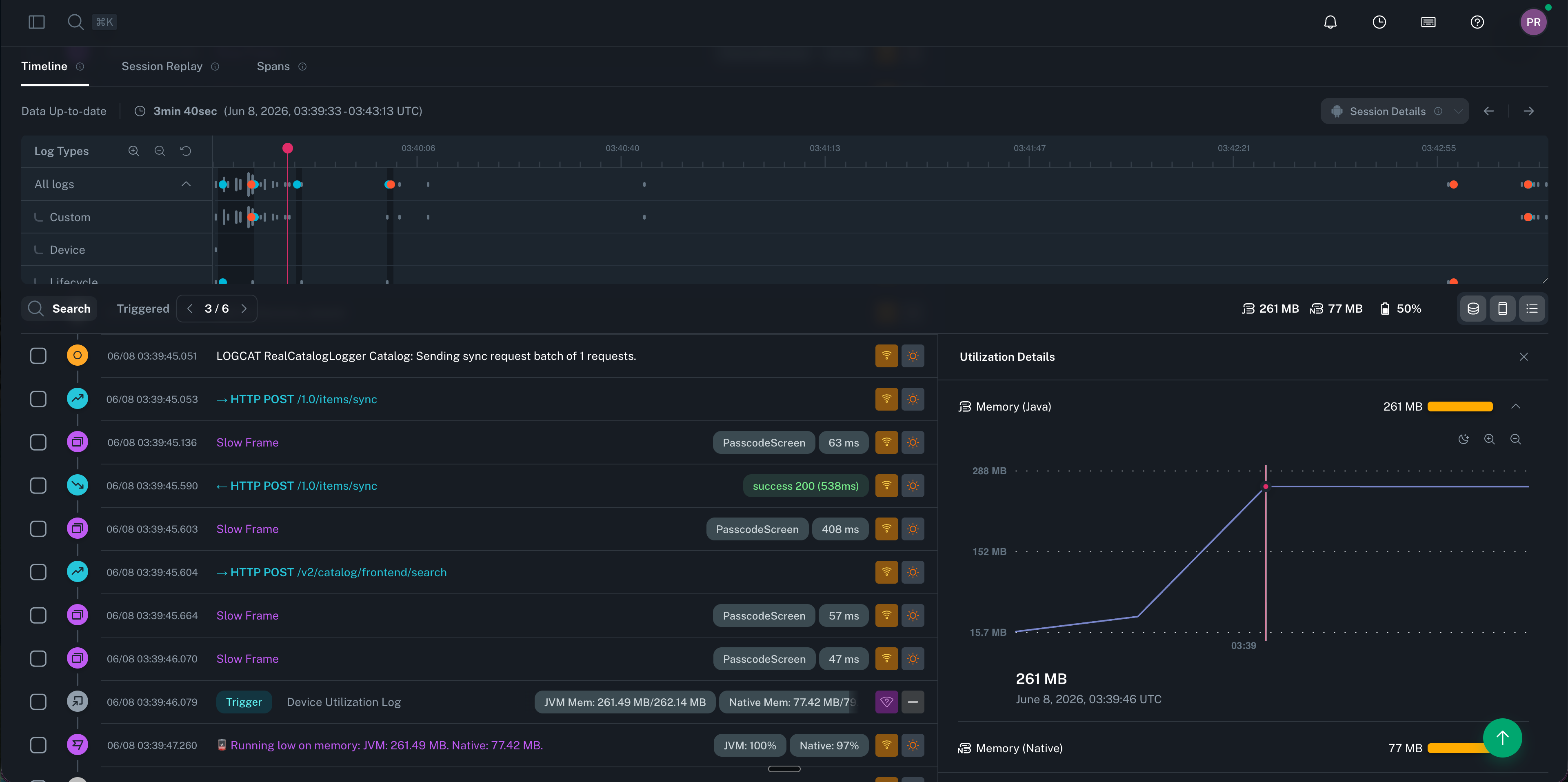Viewport: 1568px width, 782px height.
Task: Close the Utilization Details panel
Action: point(1523,357)
